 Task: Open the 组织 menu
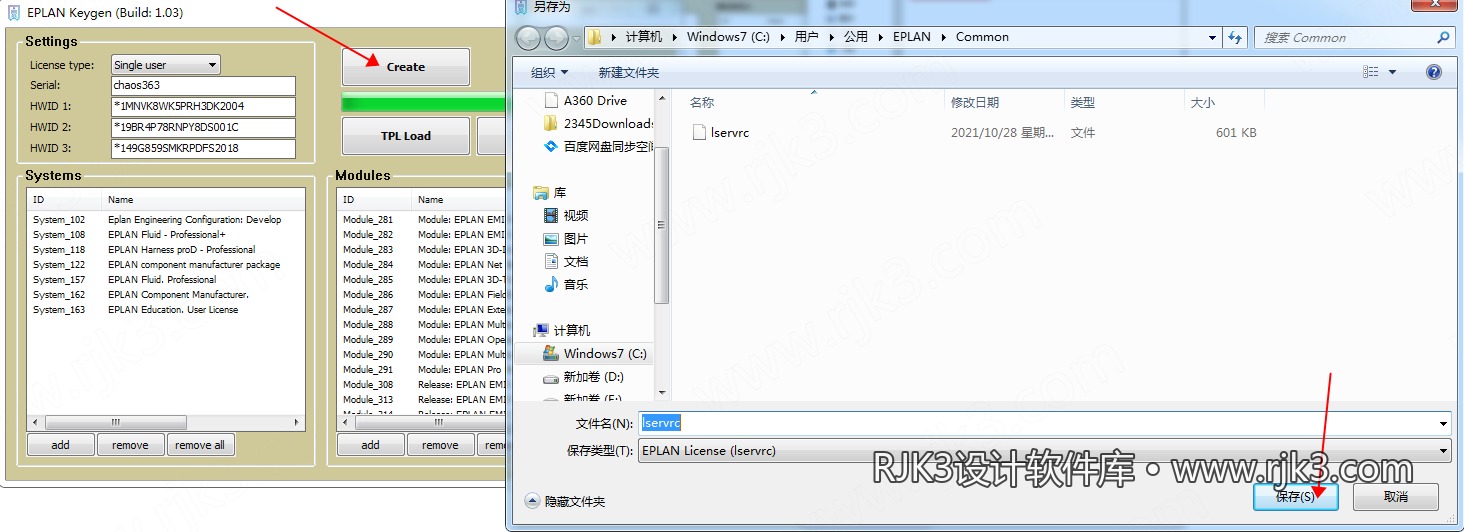click(x=549, y=72)
